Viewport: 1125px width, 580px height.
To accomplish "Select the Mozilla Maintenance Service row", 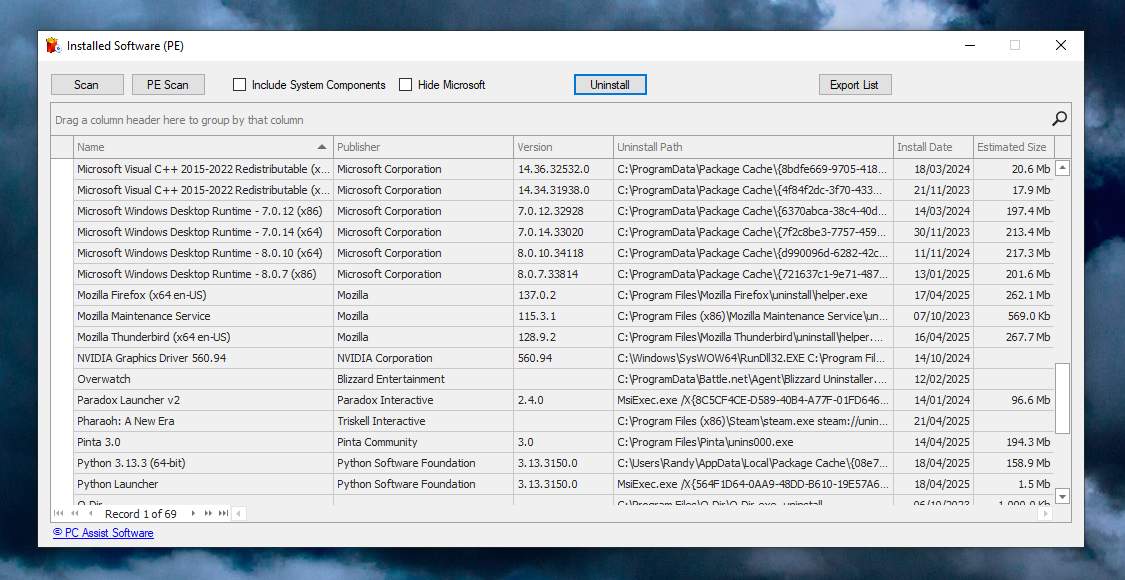I will tap(564, 316).
